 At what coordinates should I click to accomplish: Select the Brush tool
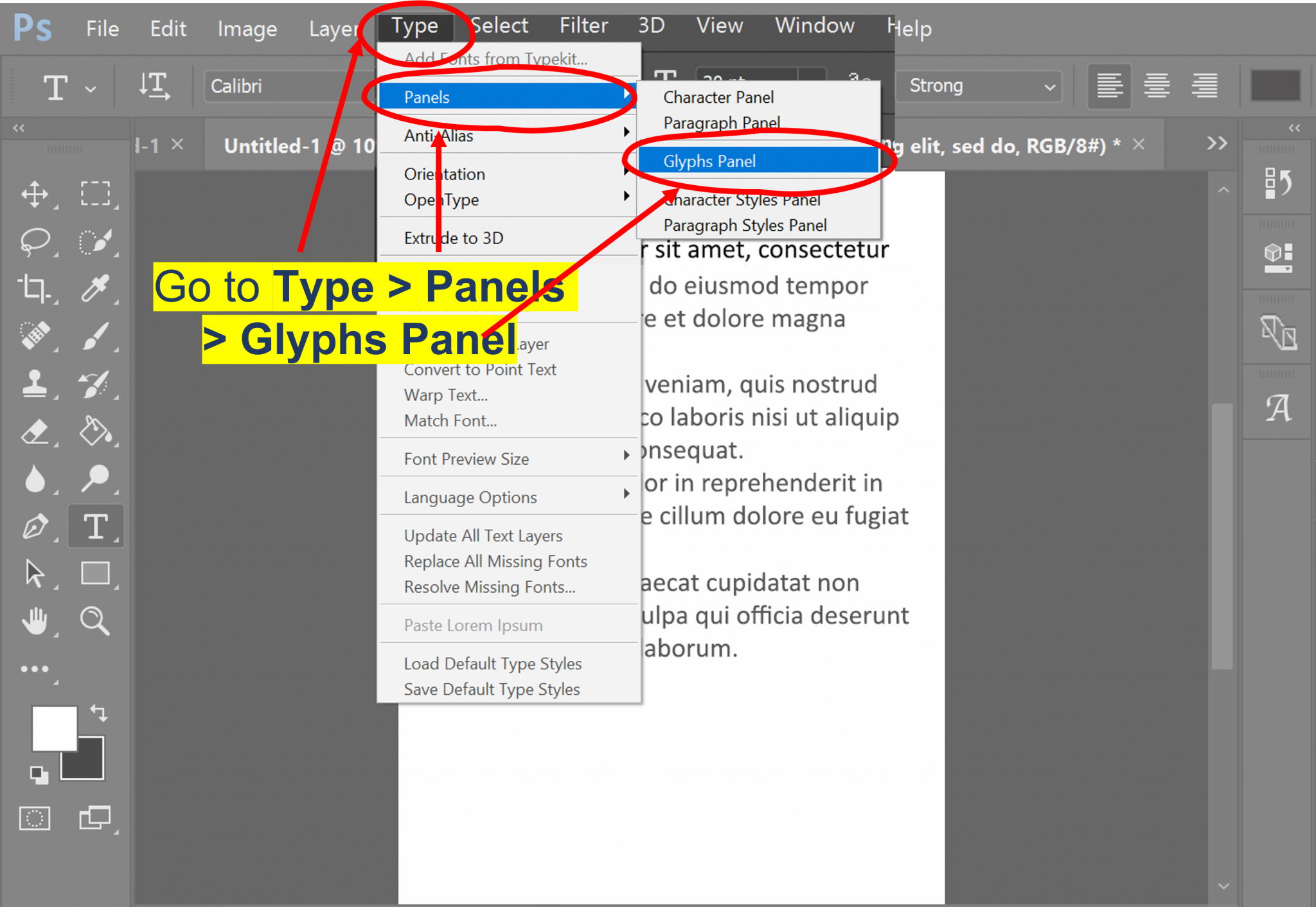pos(95,336)
